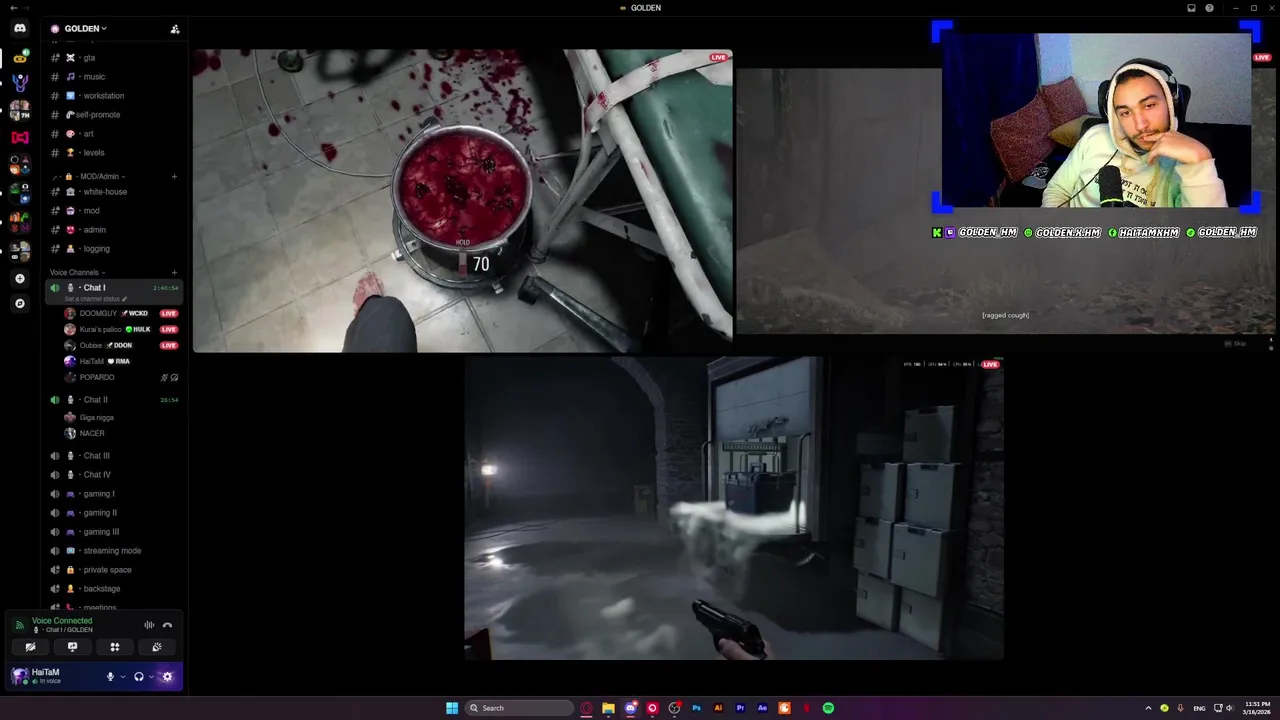Screen dimensions: 1280x720
Task: Click the invite members icon beside GOLDEN
Action: point(175,29)
